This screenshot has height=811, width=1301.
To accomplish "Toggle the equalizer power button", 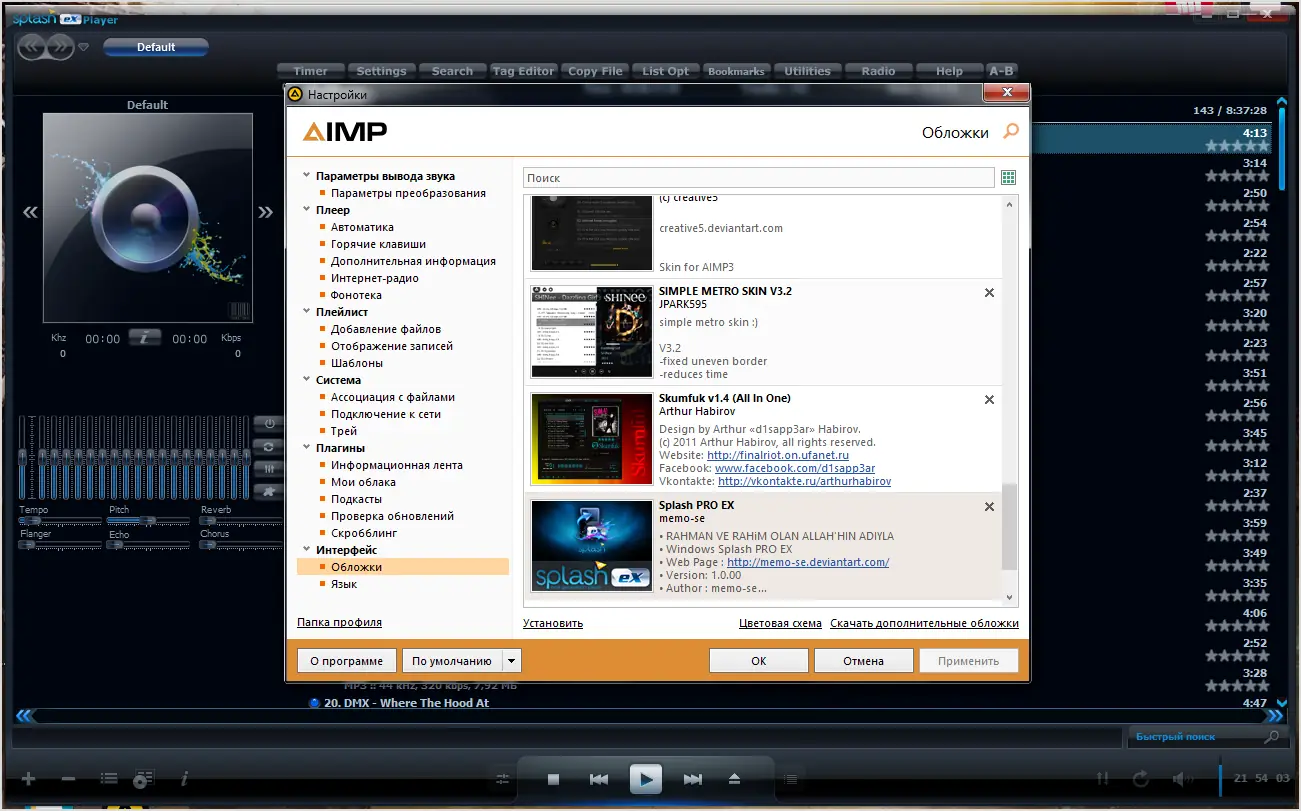I will (x=268, y=423).
